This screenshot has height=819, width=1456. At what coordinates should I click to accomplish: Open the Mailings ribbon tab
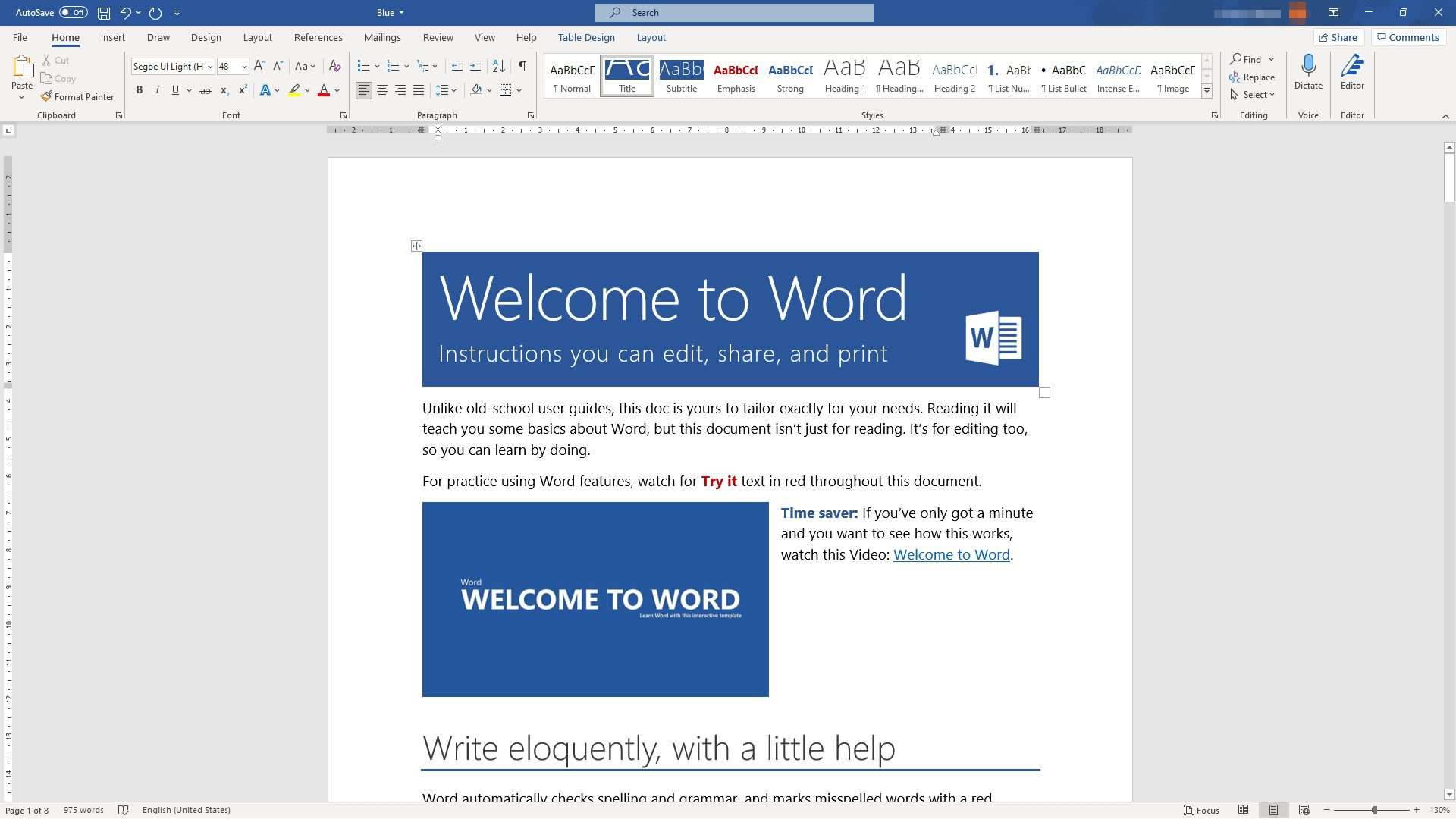tap(382, 37)
